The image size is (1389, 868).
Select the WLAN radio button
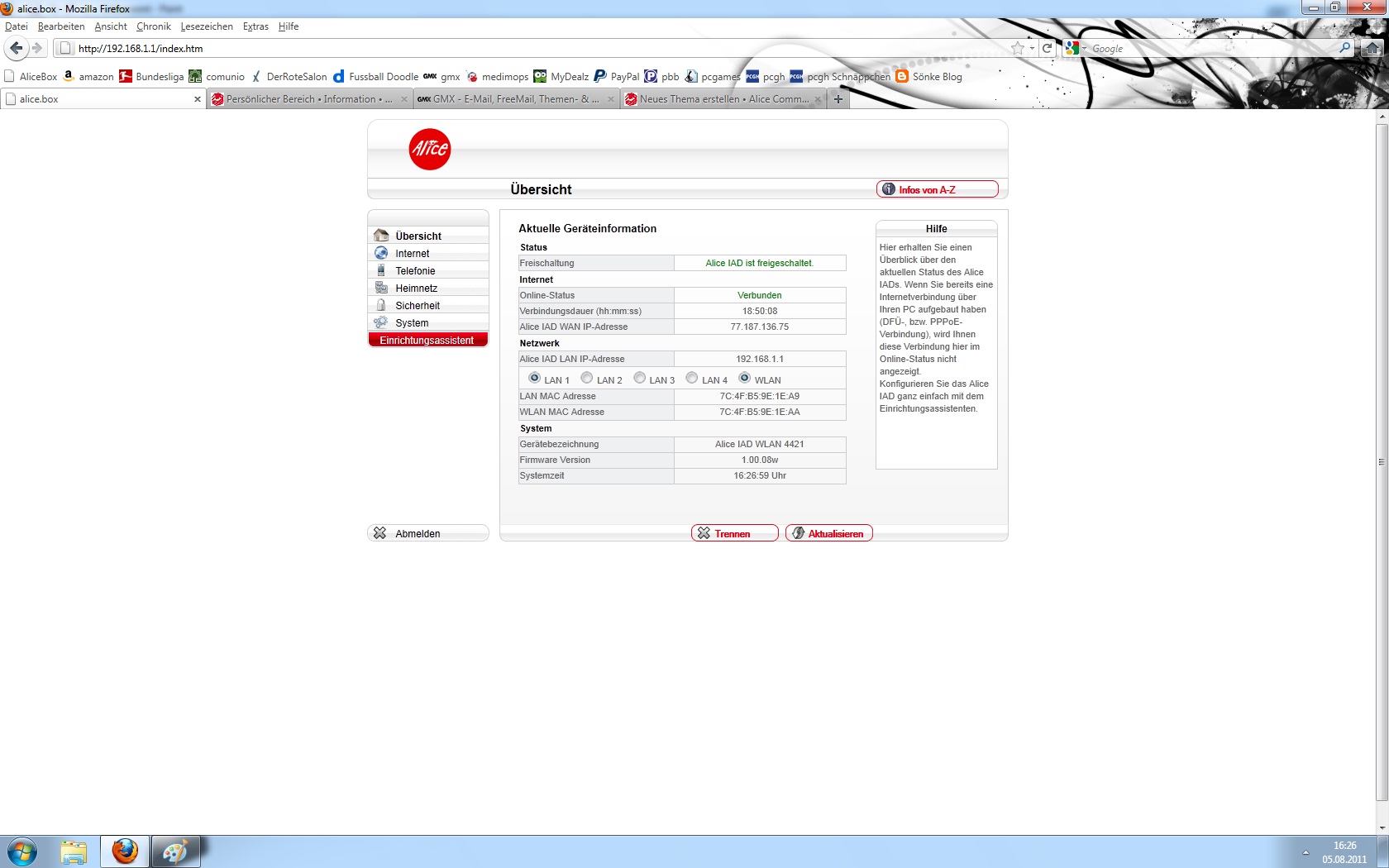(x=744, y=378)
